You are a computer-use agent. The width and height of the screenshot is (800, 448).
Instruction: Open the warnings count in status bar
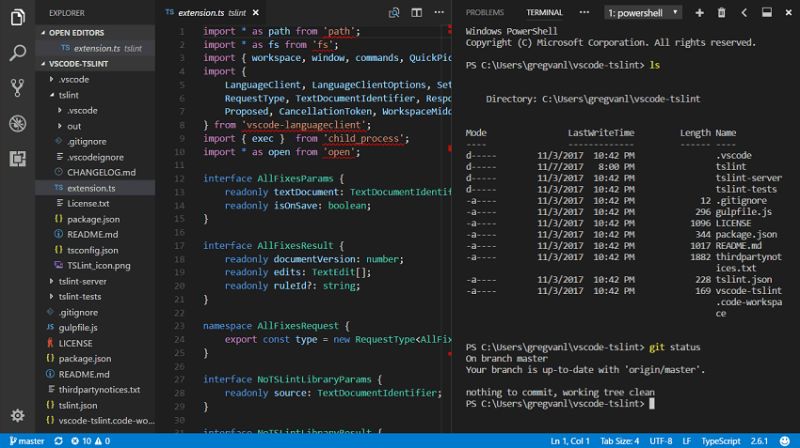point(103,441)
